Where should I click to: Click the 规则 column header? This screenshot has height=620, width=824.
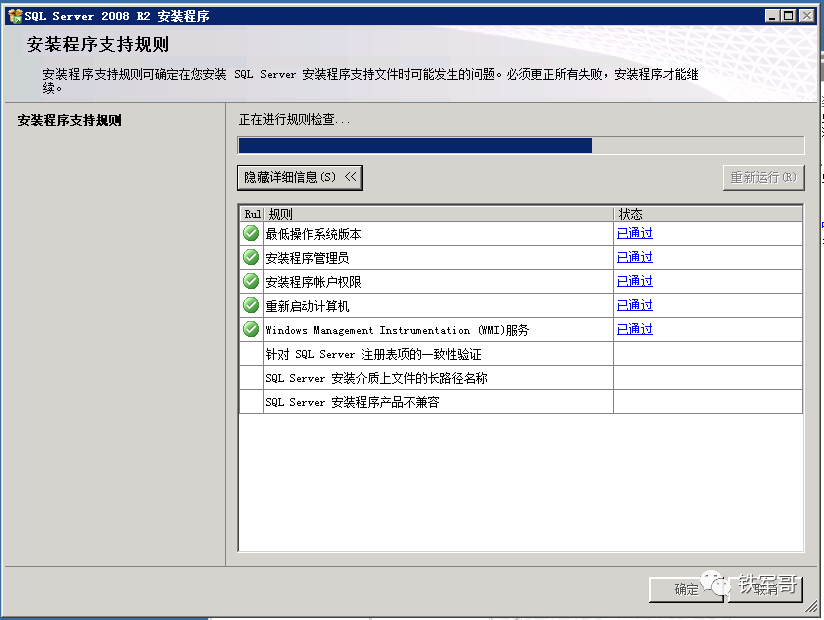click(438, 214)
